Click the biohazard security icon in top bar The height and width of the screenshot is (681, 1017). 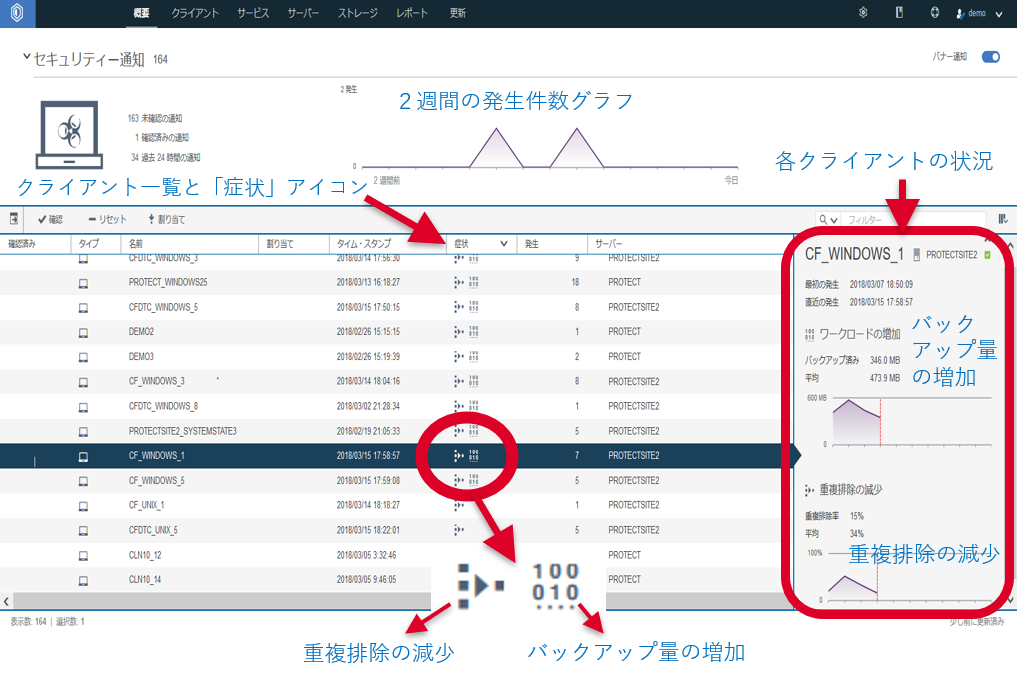[x=863, y=13]
